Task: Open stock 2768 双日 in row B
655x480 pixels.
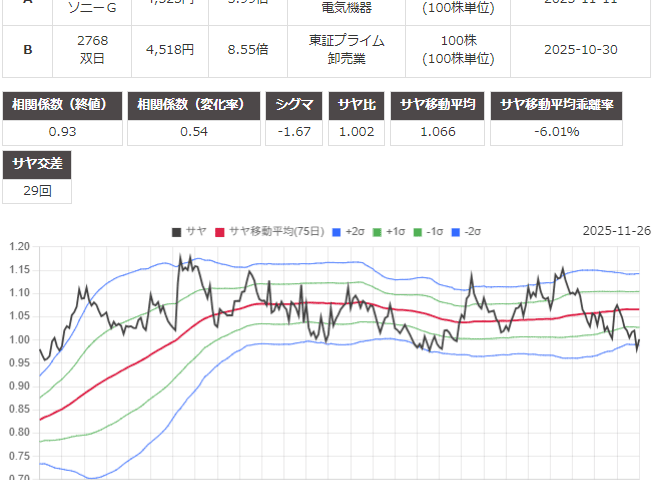Action: click(95, 49)
